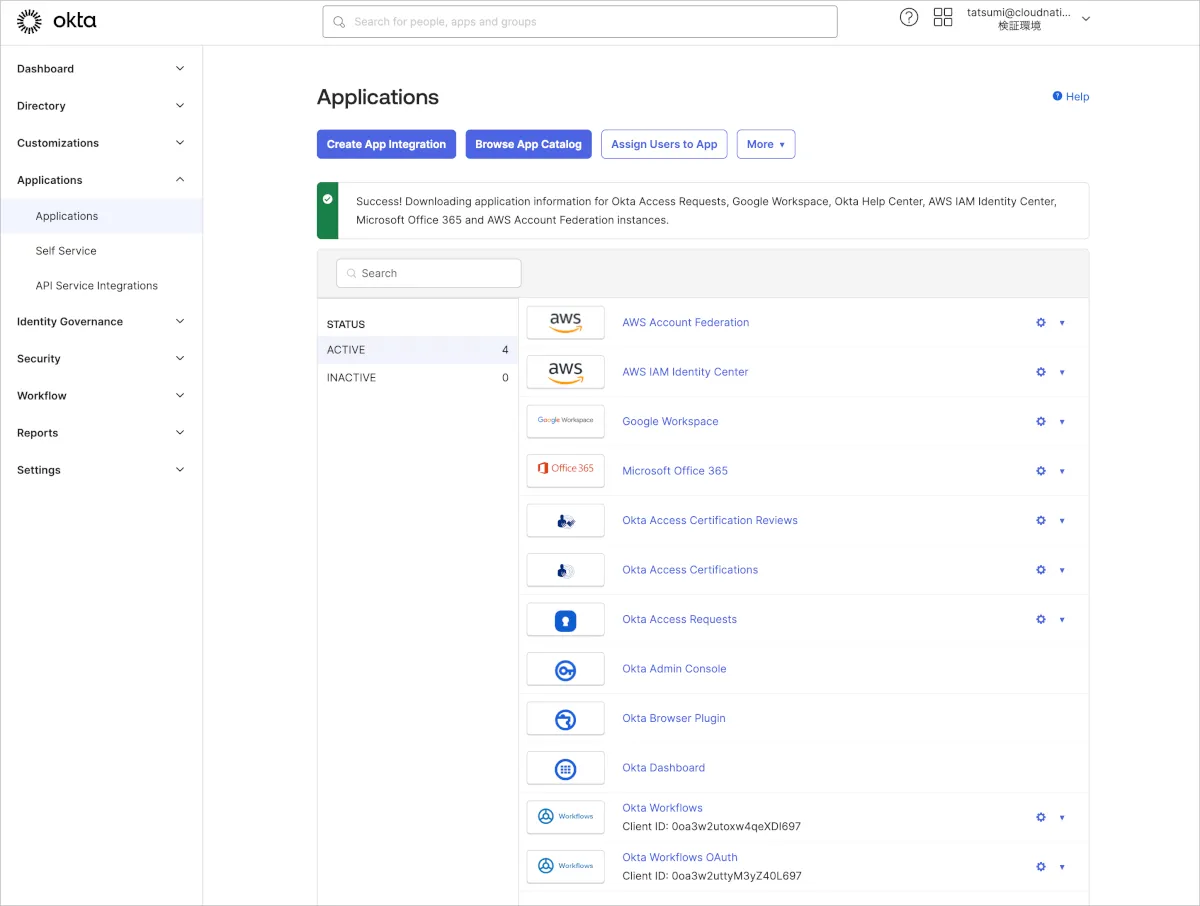The height and width of the screenshot is (906, 1200).
Task: Click the Browse App Catalog button
Action: [x=528, y=144]
